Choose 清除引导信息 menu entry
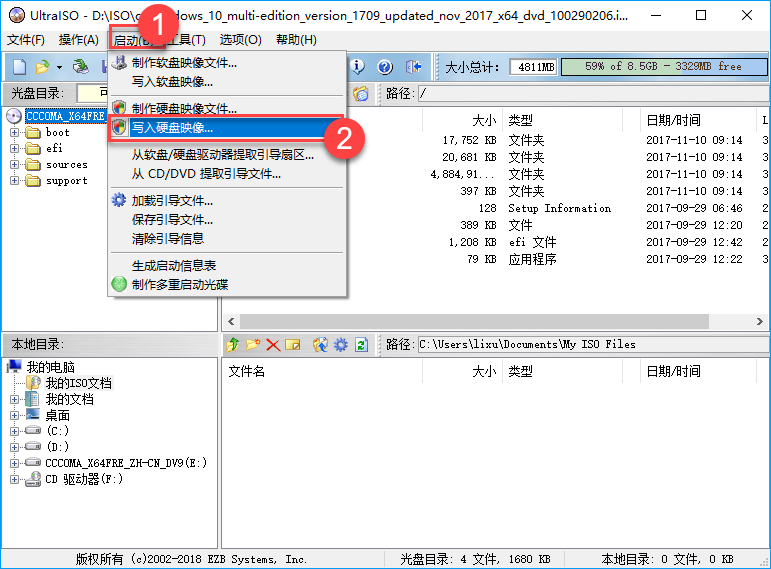The width and height of the screenshot is (771, 569). point(227,239)
